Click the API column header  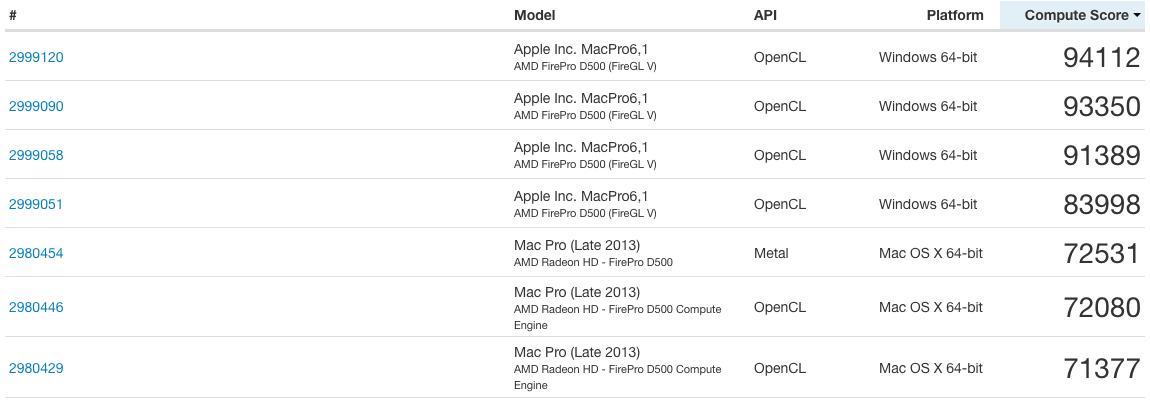[765, 15]
